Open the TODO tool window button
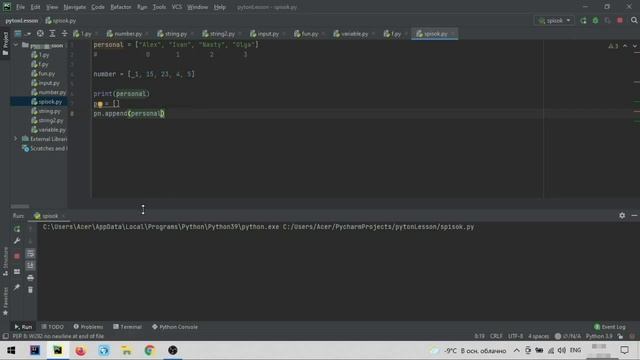Viewport: 640px width, 360px height. tap(53, 327)
